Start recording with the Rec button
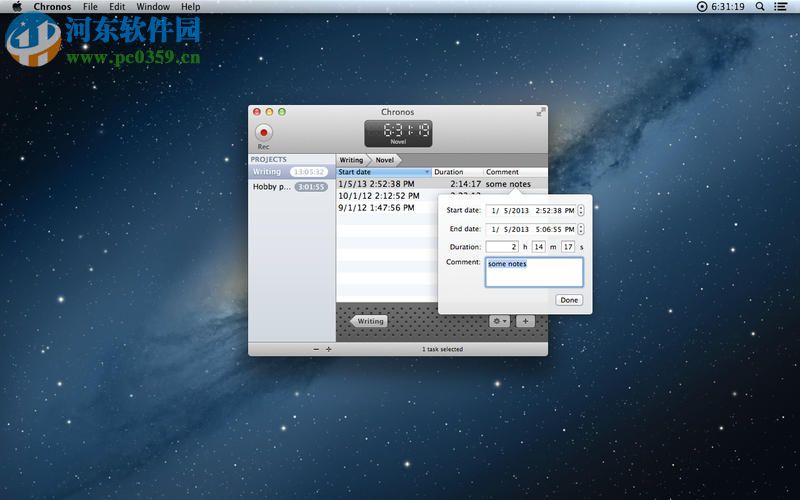 click(x=264, y=133)
